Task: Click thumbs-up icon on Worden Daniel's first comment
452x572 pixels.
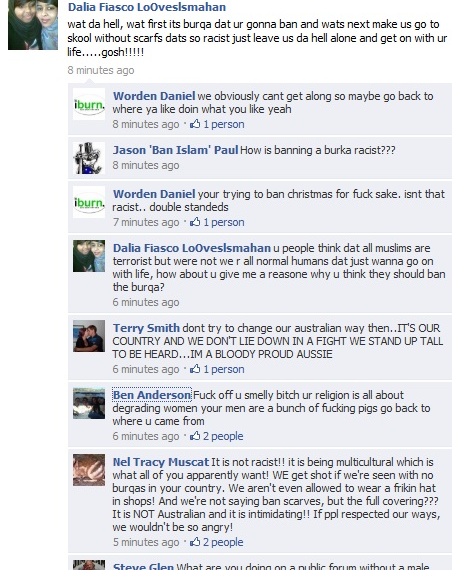Action: tap(195, 124)
